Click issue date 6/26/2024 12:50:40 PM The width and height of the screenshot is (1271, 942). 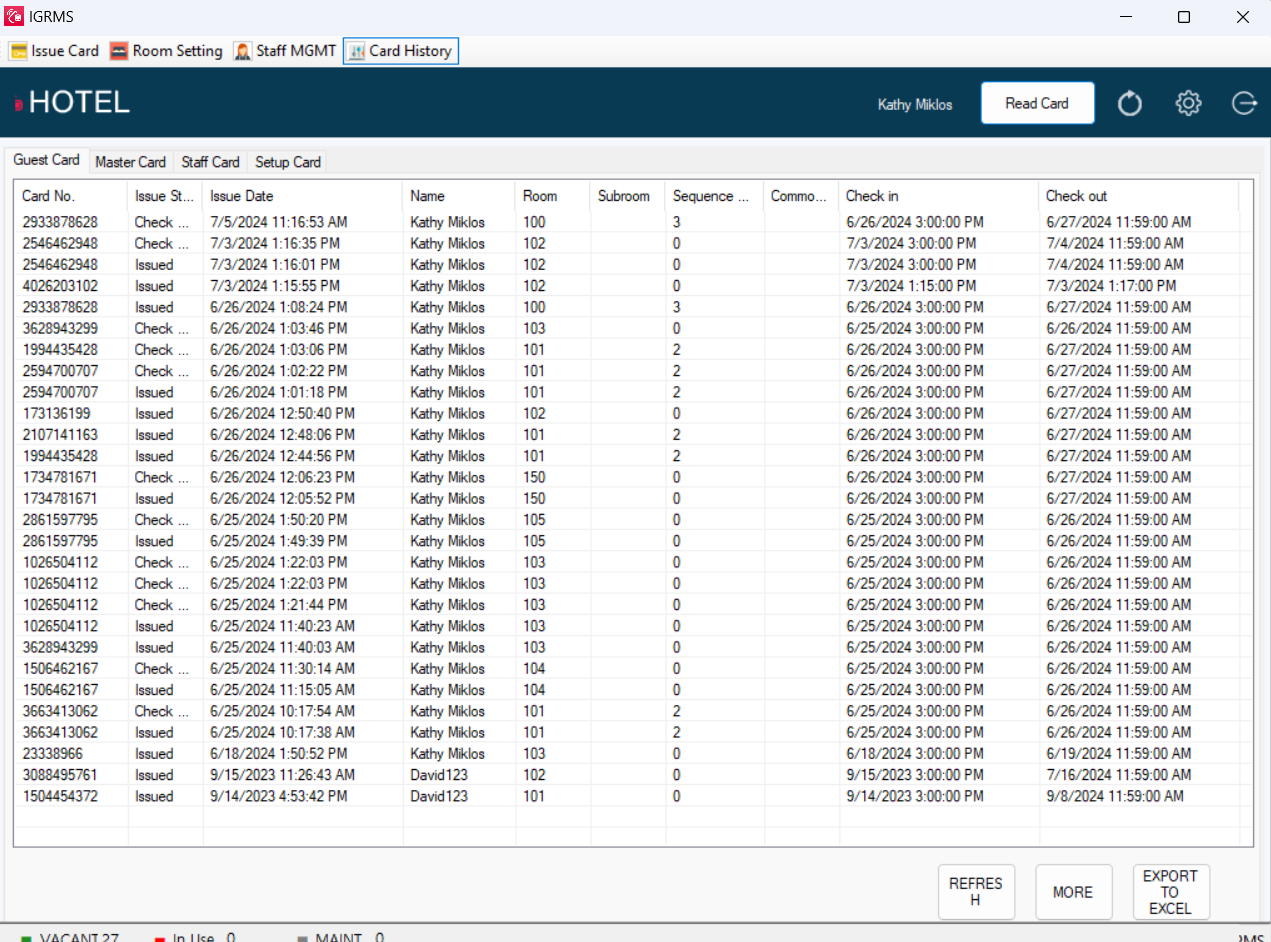[282, 413]
